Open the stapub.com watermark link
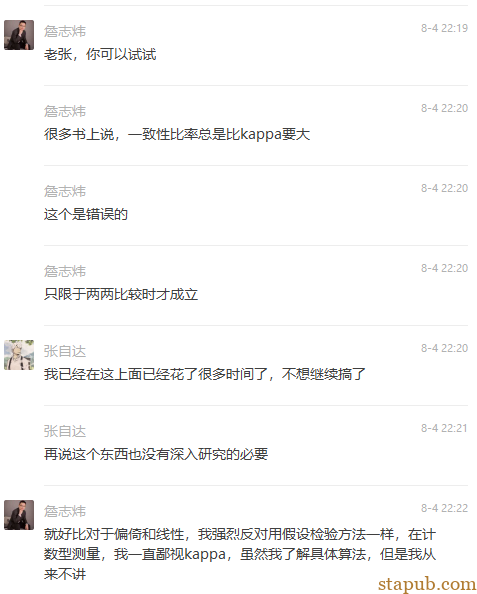The width and height of the screenshot is (477, 594). (x=427, y=585)
